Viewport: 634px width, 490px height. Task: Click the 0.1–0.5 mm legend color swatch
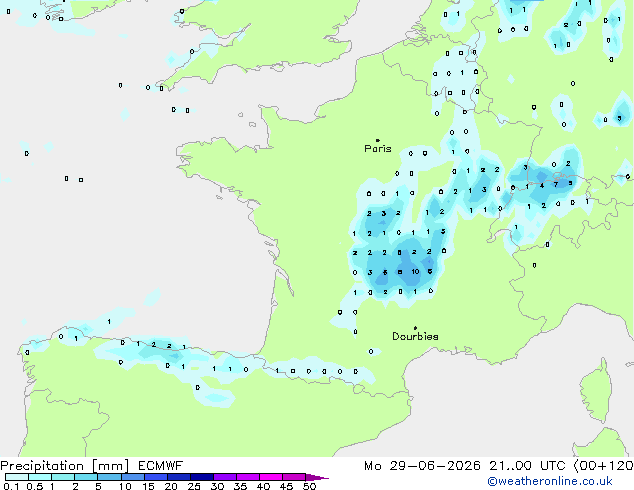click(17, 477)
